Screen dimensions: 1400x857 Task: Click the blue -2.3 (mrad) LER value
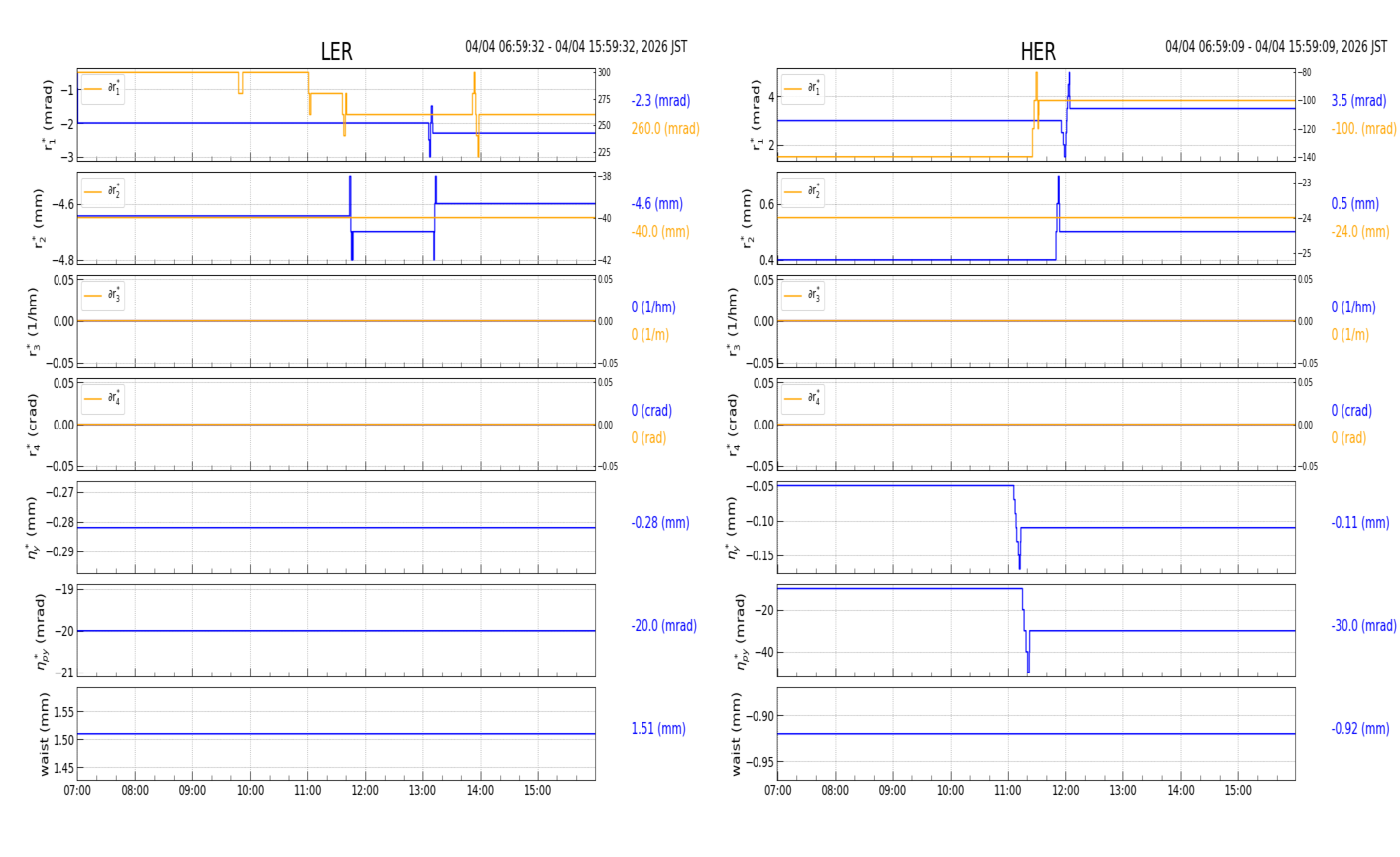point(660,101)
